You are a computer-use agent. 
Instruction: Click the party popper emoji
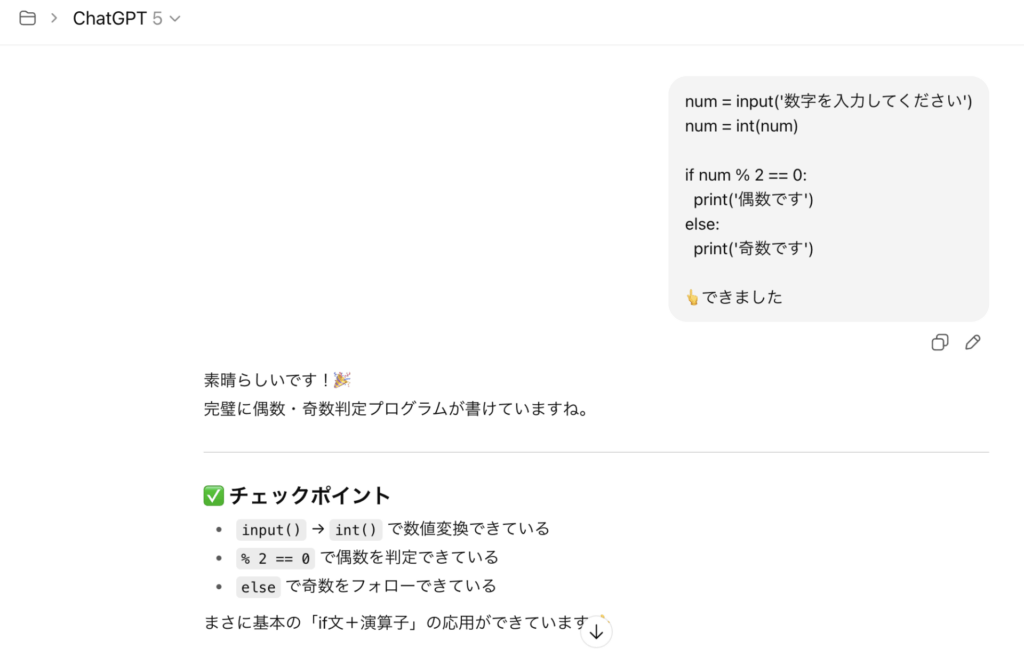click(342, 380)
